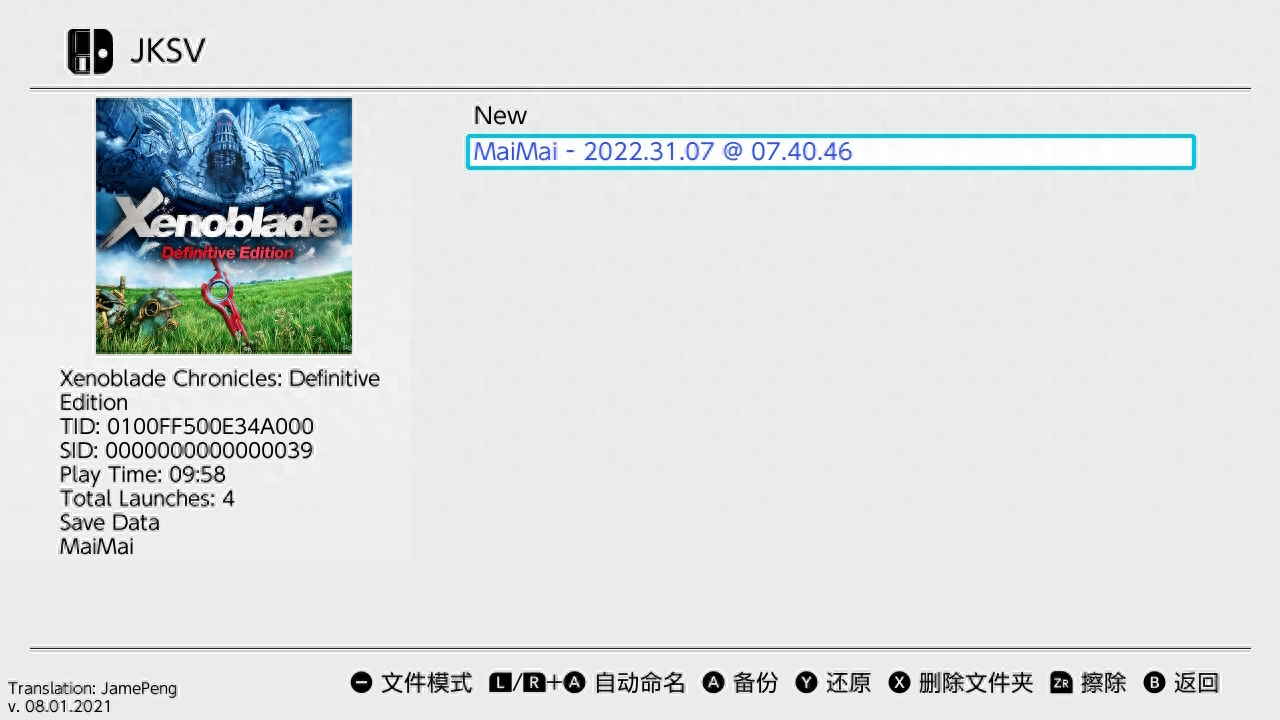
Task: Click the Save Data line
Action: point(109,522)
